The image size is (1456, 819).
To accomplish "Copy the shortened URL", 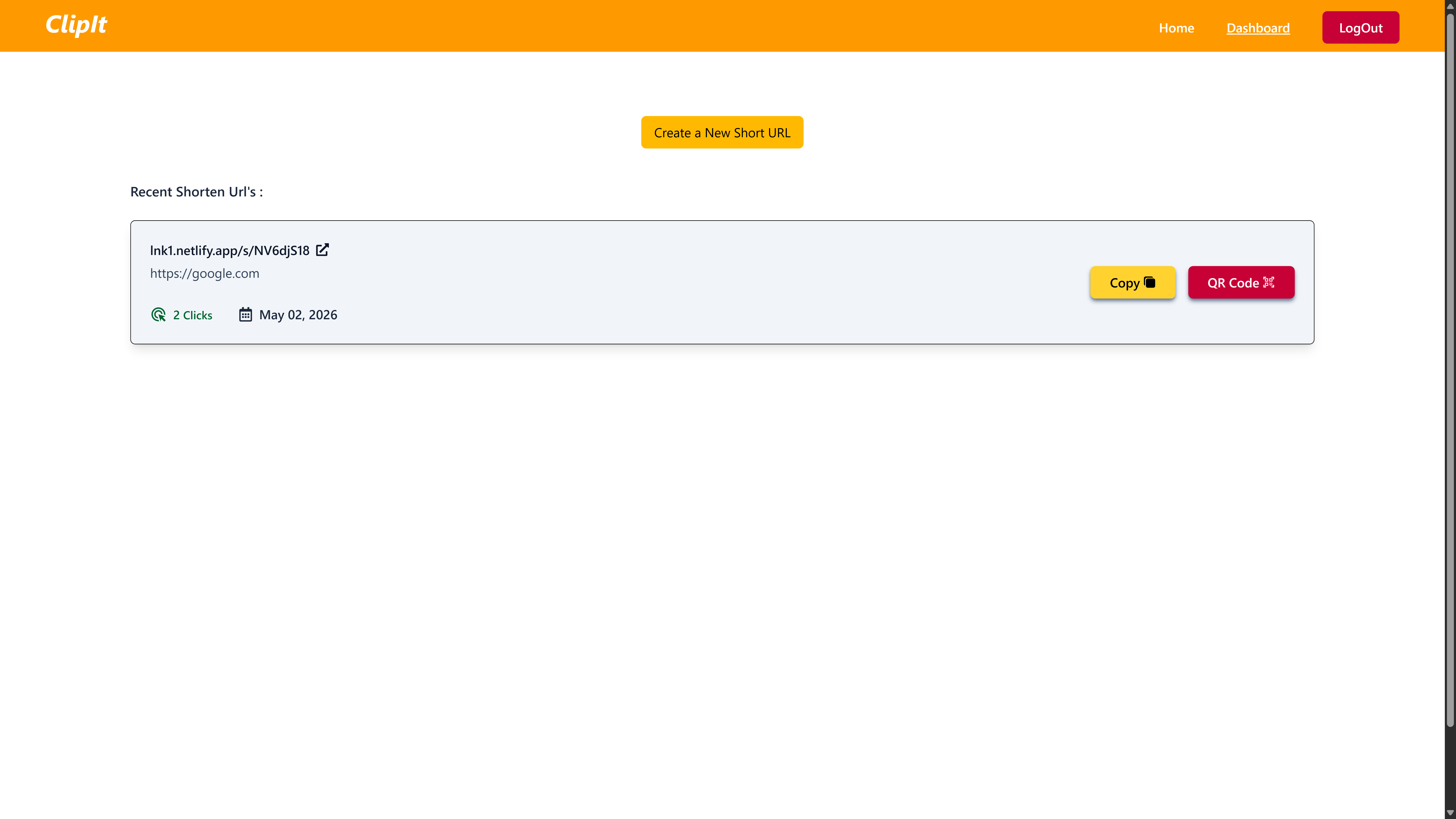I will point(1133,283).
